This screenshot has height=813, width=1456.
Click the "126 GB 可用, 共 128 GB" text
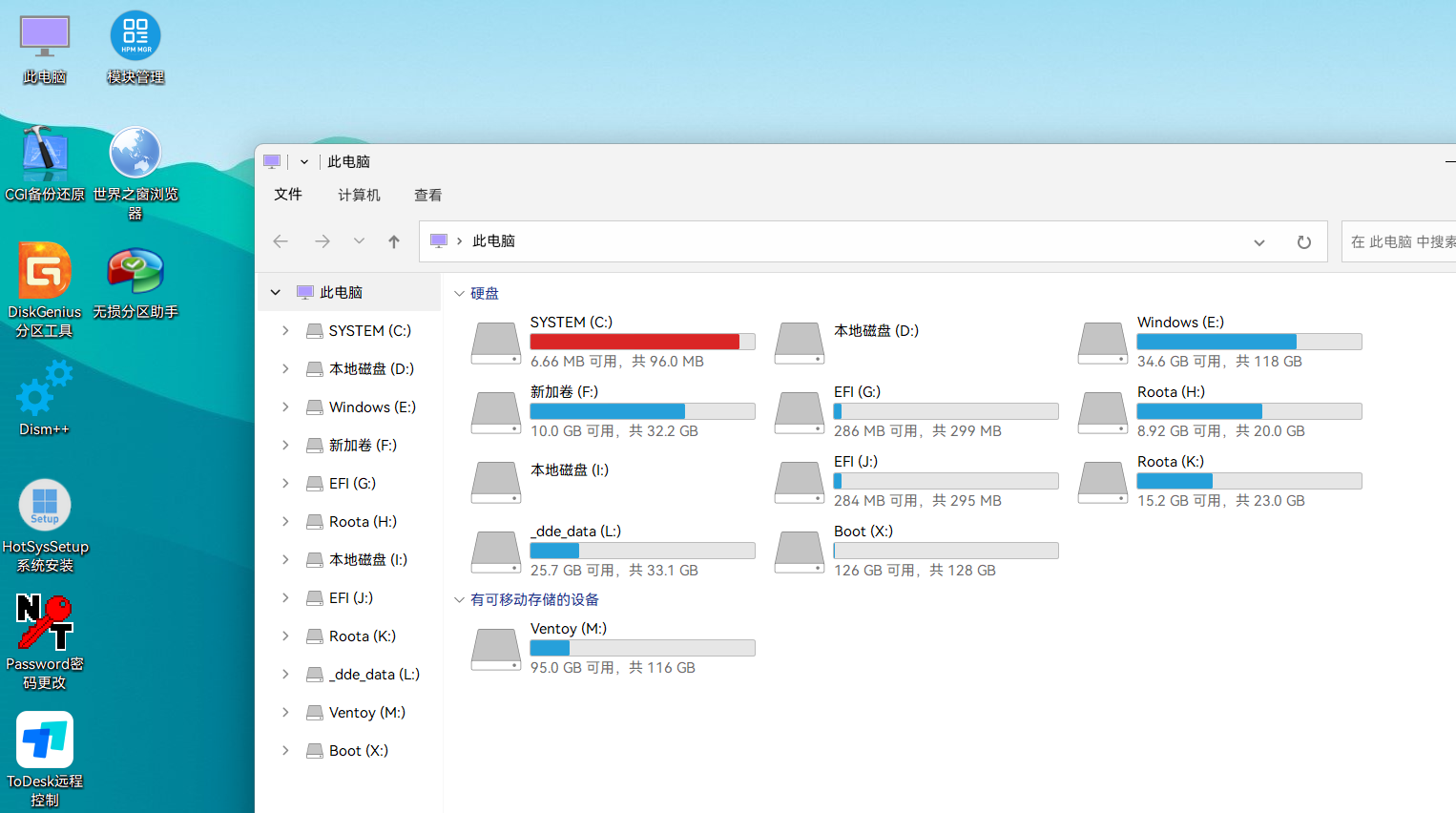click(x=915, y=571)
